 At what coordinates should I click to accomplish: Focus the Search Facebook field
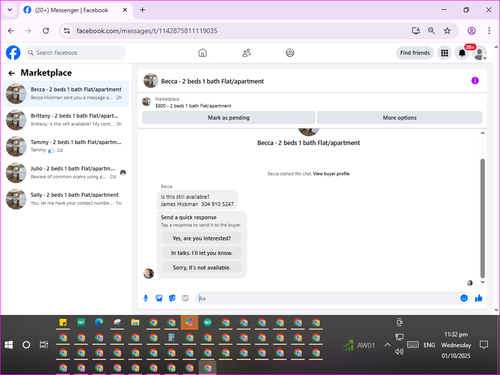75,53
